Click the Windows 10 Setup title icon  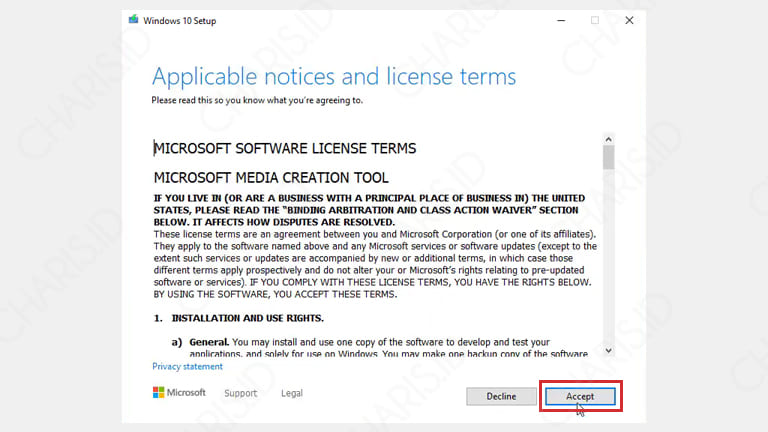pyautogui.click(x=133, y=20)
